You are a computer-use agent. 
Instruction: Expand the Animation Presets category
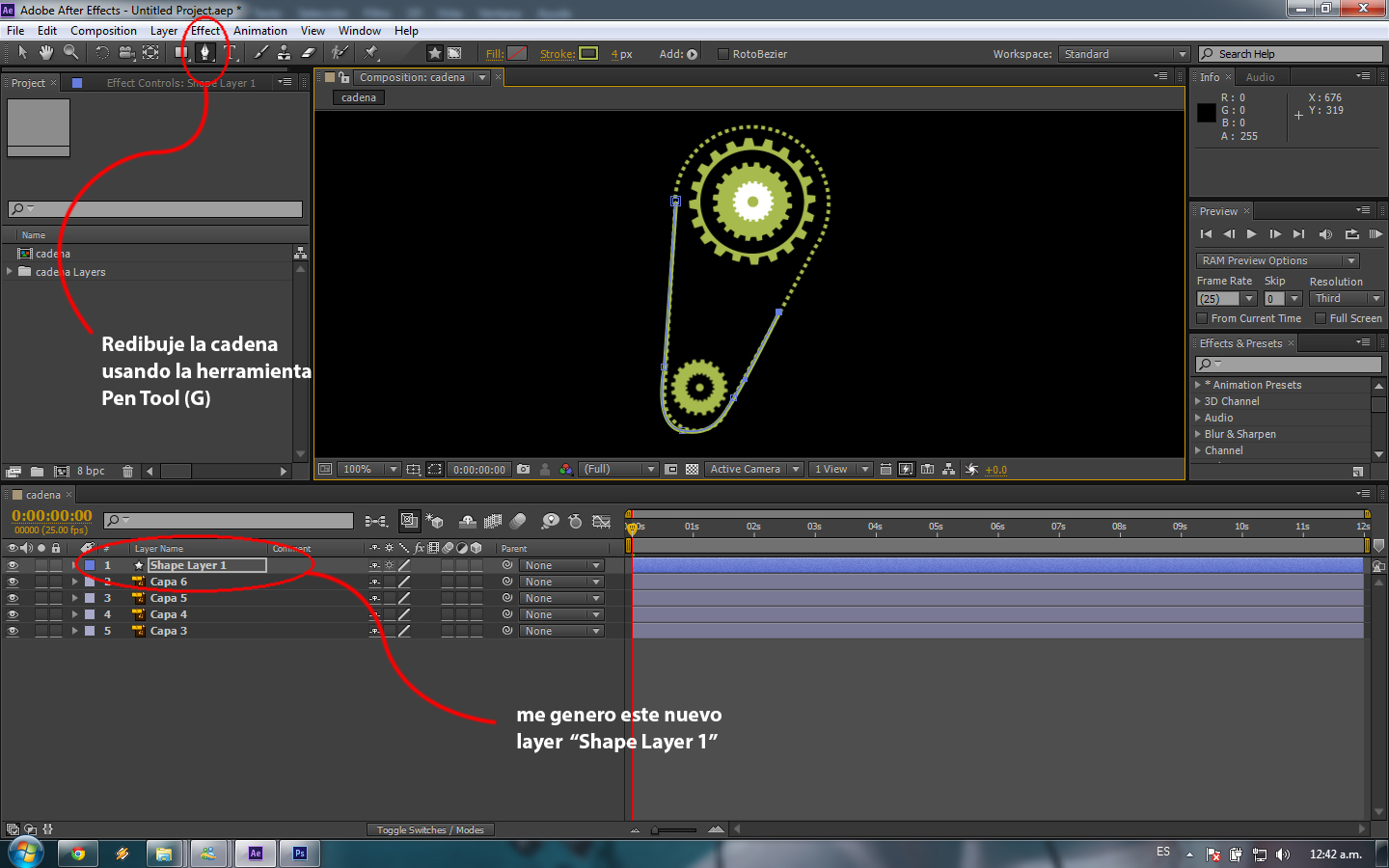click(x=1198, y=385)
